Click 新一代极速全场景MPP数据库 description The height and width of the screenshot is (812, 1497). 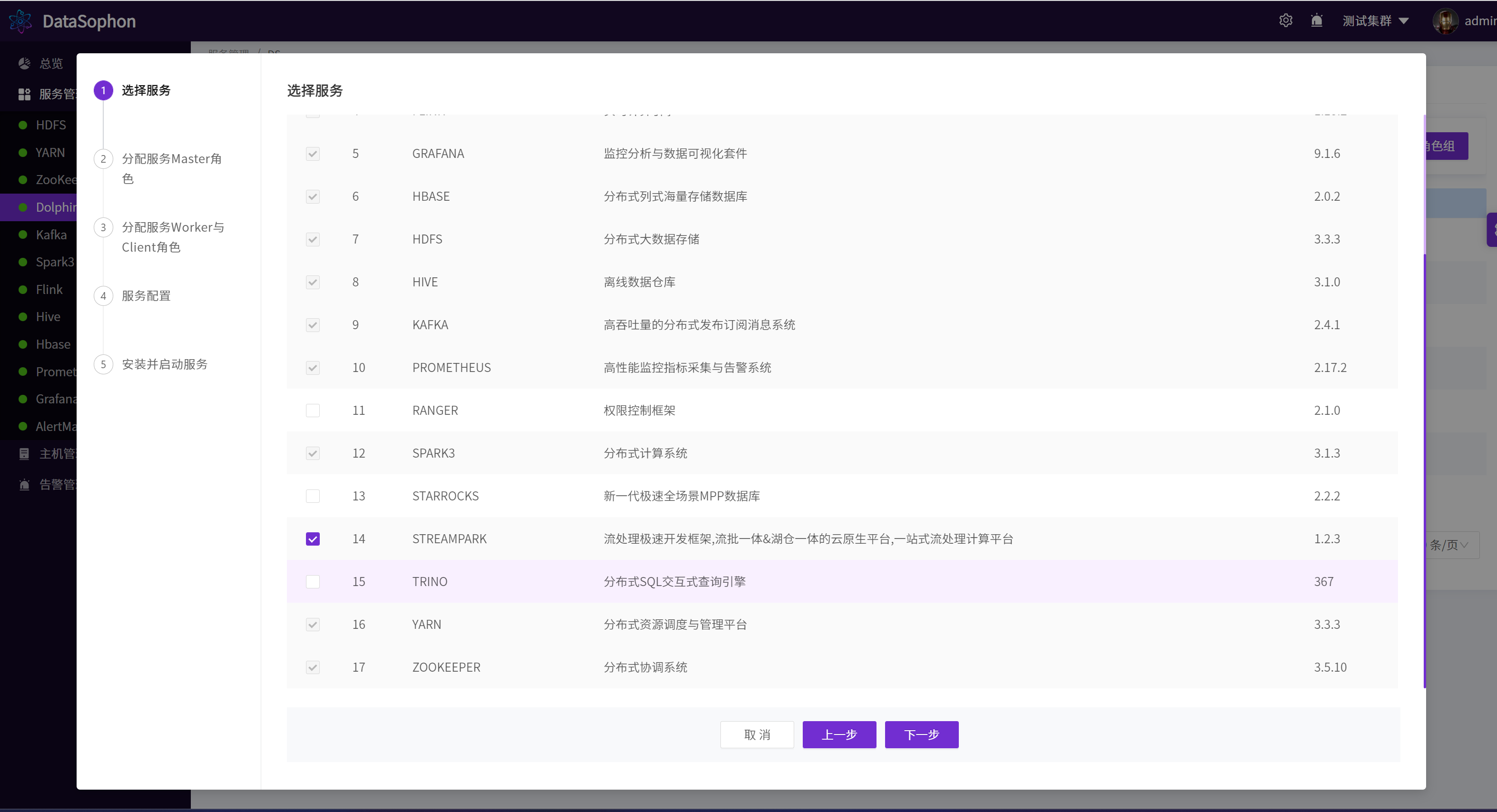[682, 496]
